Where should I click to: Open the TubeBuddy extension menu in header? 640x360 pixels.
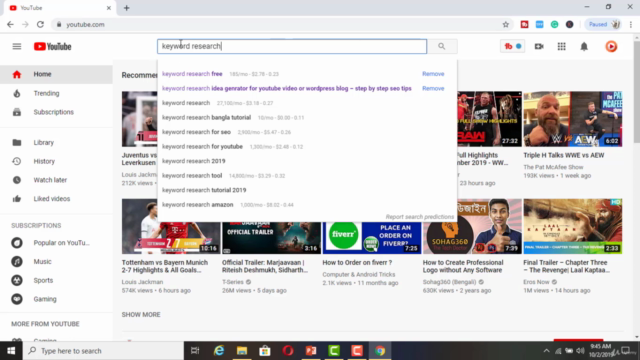pyautogui.click(x=512, y=47)
